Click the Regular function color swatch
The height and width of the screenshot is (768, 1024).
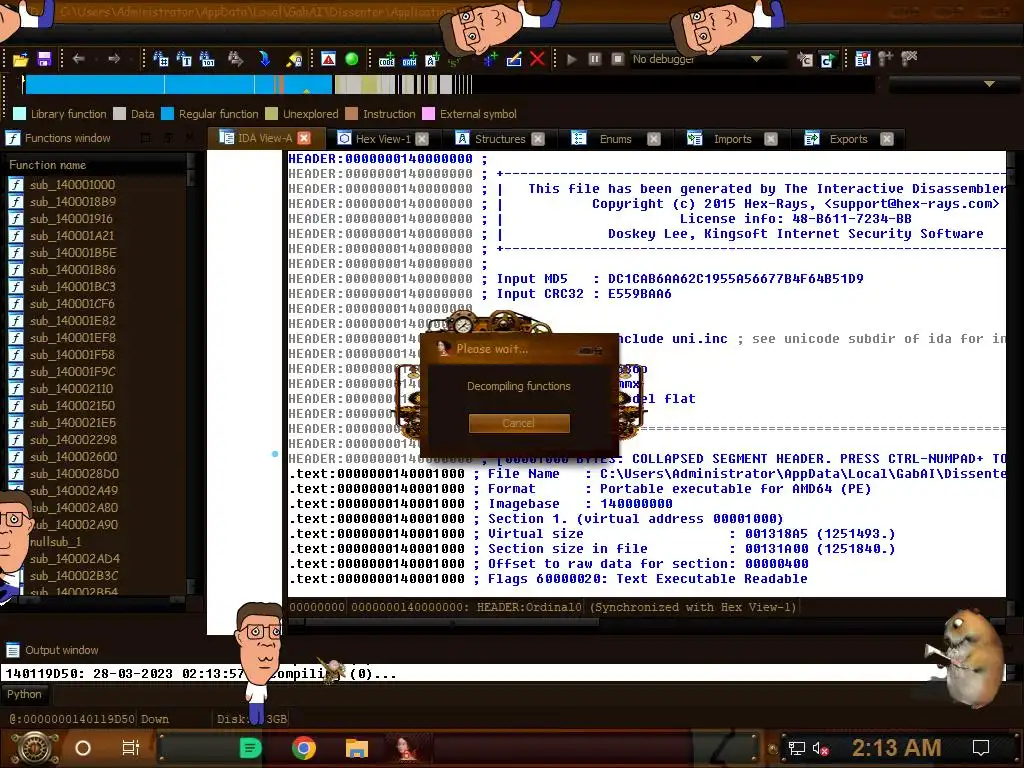point(167,114)
